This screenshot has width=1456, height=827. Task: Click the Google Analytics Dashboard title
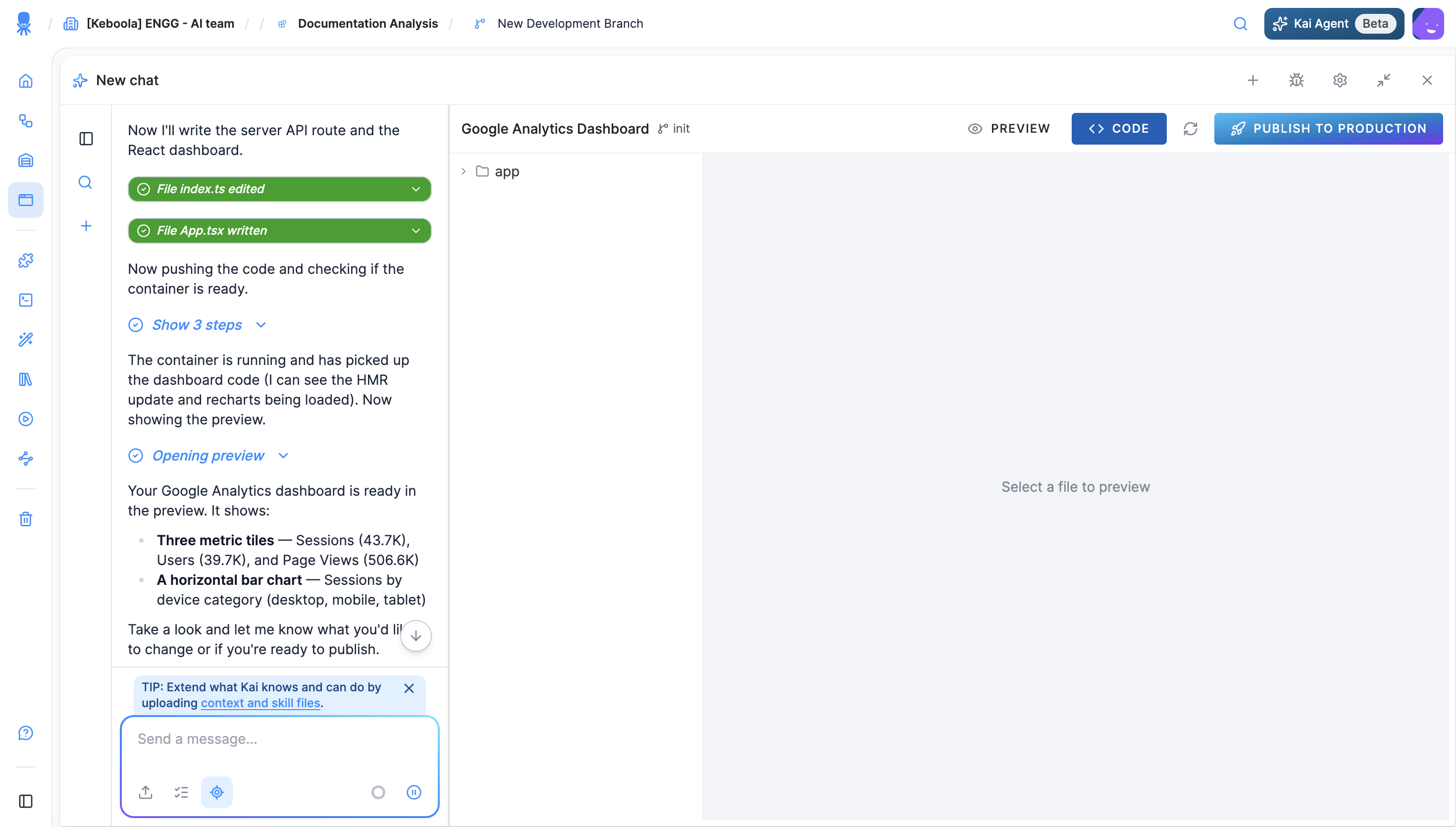pyautogui.click(x=555, y=129)
